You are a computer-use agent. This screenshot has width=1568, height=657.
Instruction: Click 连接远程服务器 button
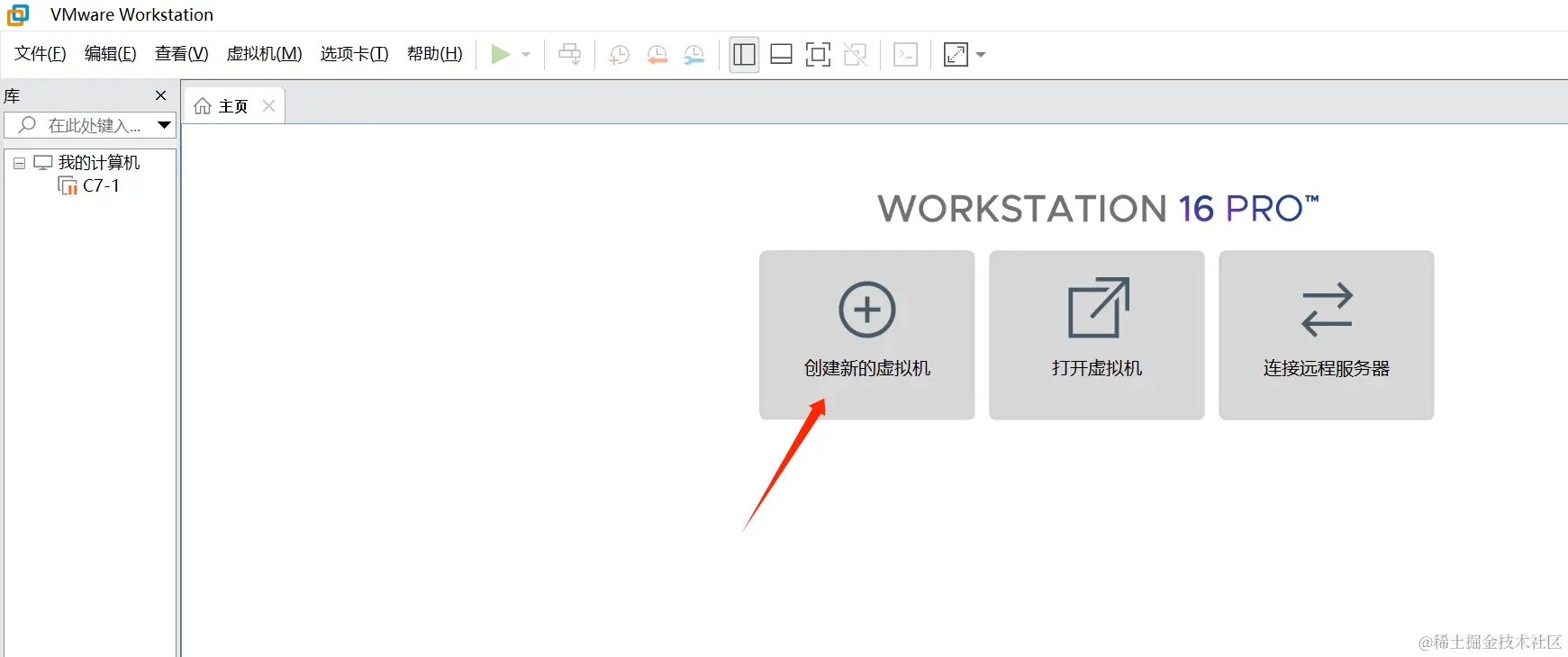point(1327,335)
